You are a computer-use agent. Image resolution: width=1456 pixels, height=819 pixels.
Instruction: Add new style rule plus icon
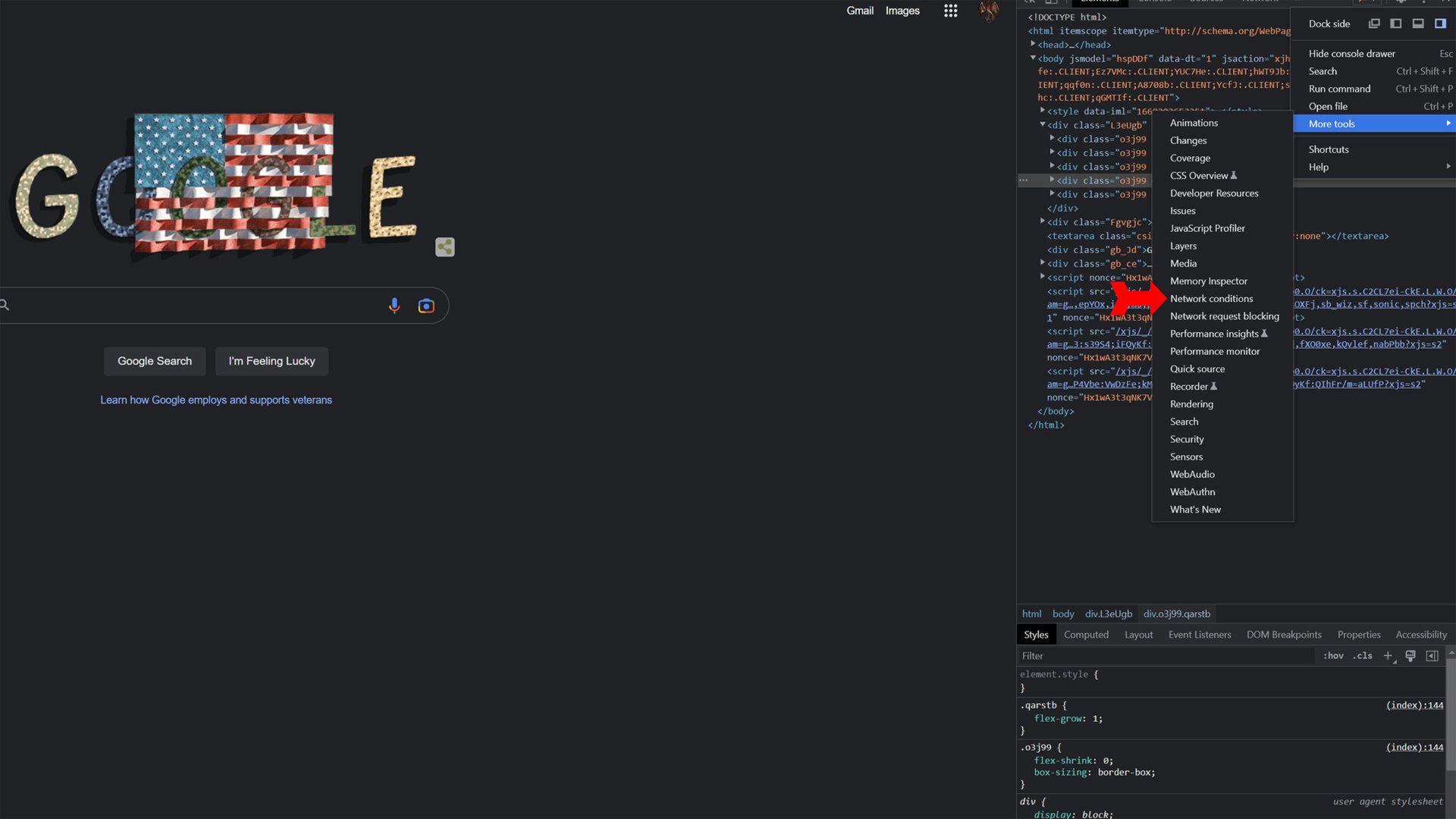[1388, 656]
